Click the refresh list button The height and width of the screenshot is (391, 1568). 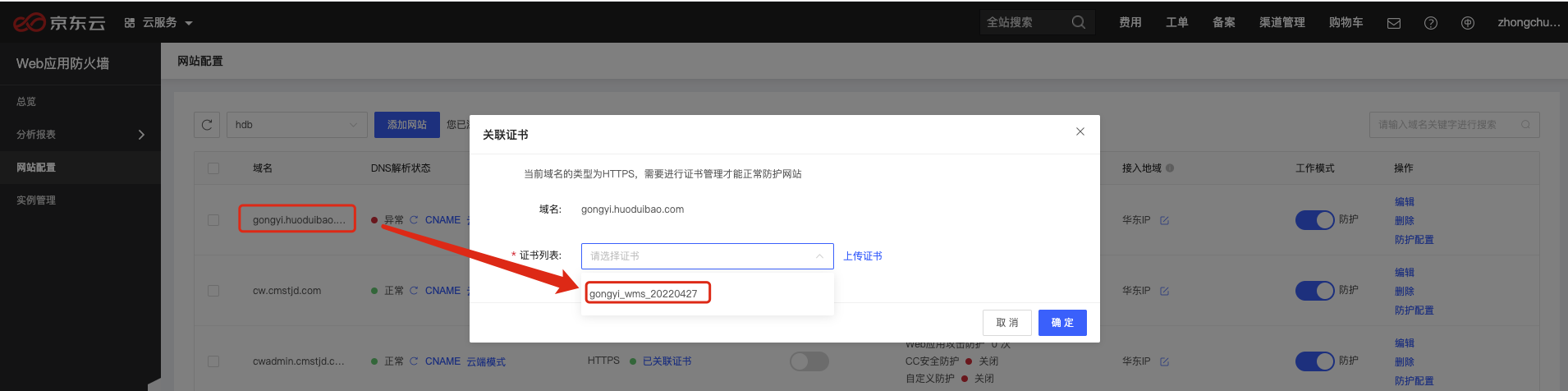(207, 125)
